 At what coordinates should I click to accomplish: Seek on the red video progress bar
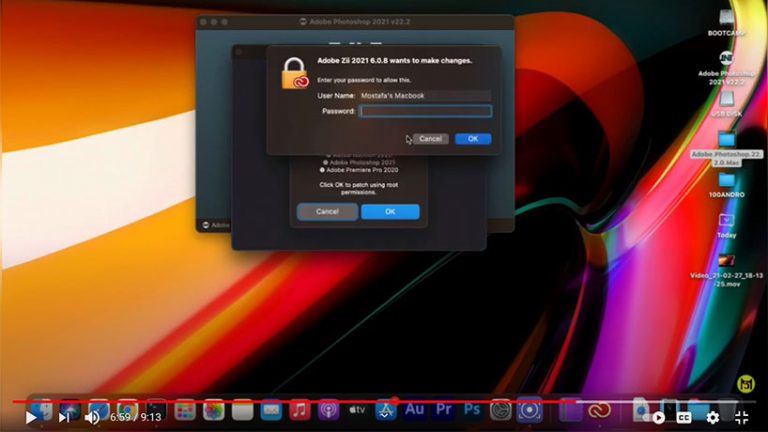384,402
